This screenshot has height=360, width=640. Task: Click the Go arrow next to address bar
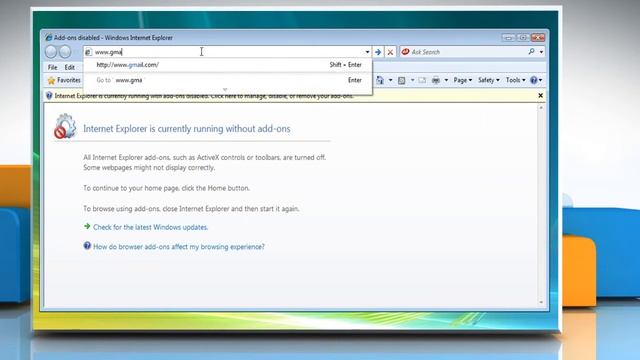378,52
